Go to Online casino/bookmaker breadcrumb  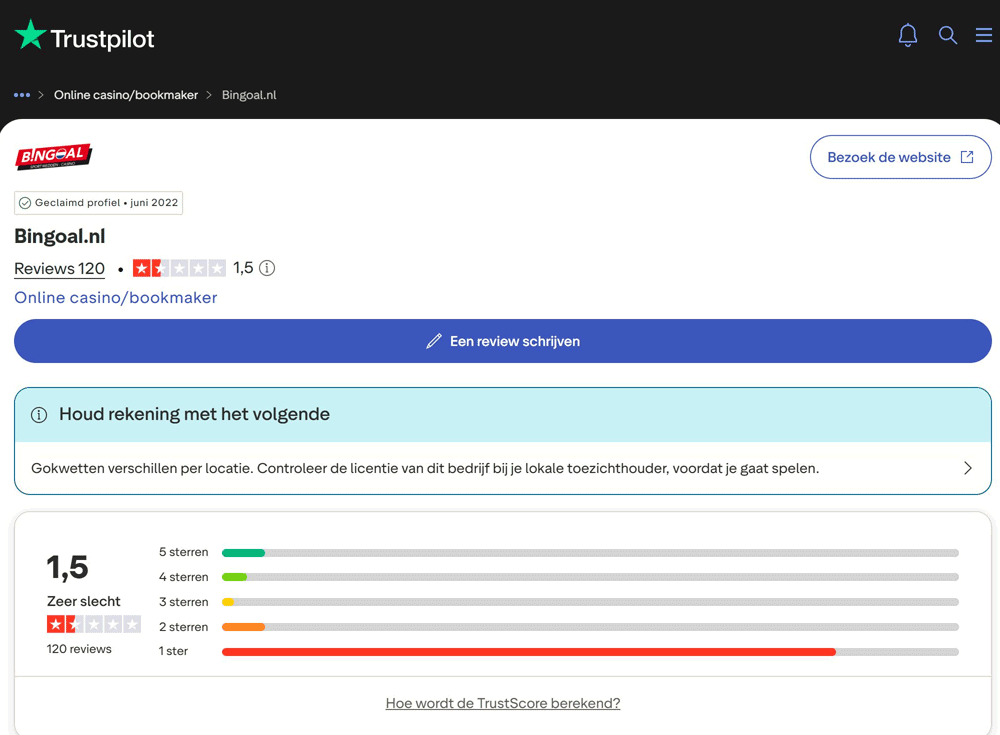(126, 95)
